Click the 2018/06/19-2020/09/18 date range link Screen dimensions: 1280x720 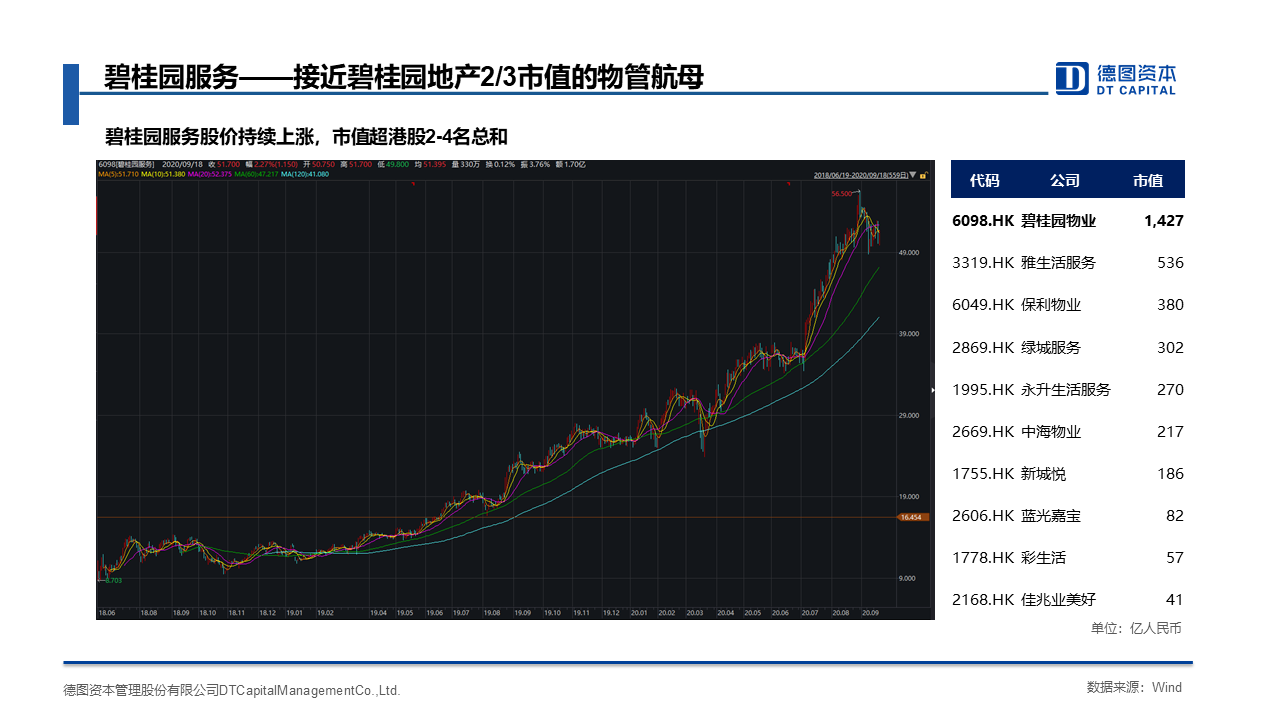[861, 175]
